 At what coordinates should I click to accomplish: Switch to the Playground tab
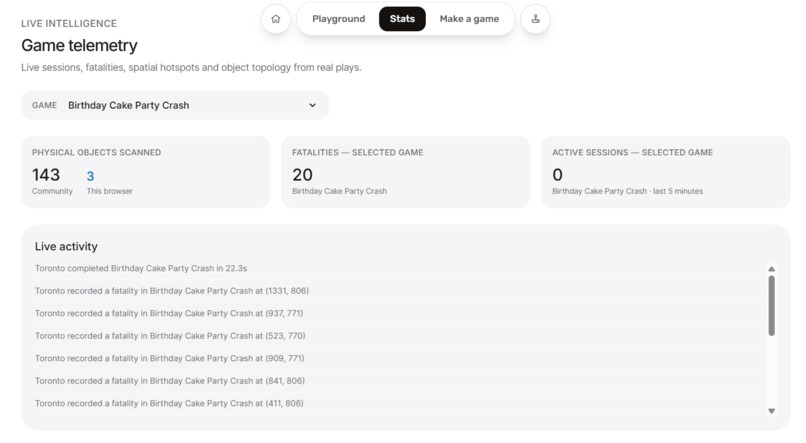[339, 19]
